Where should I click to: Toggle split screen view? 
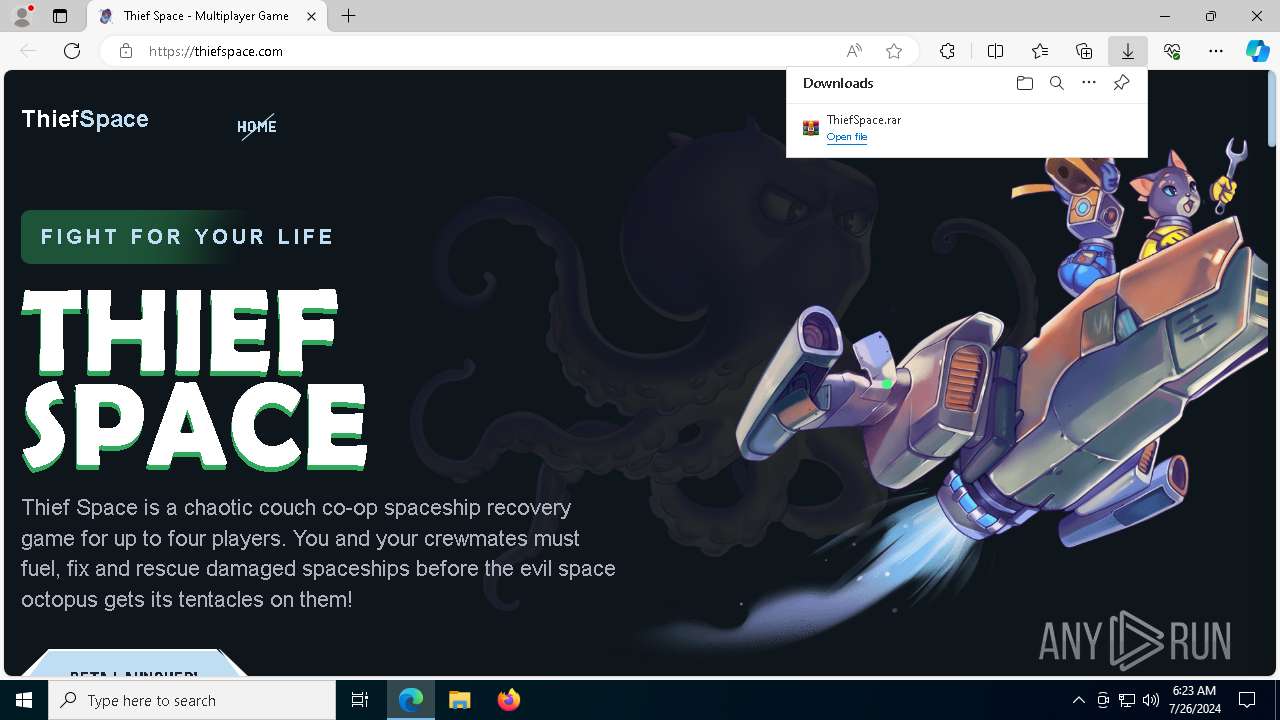[995, 51]
